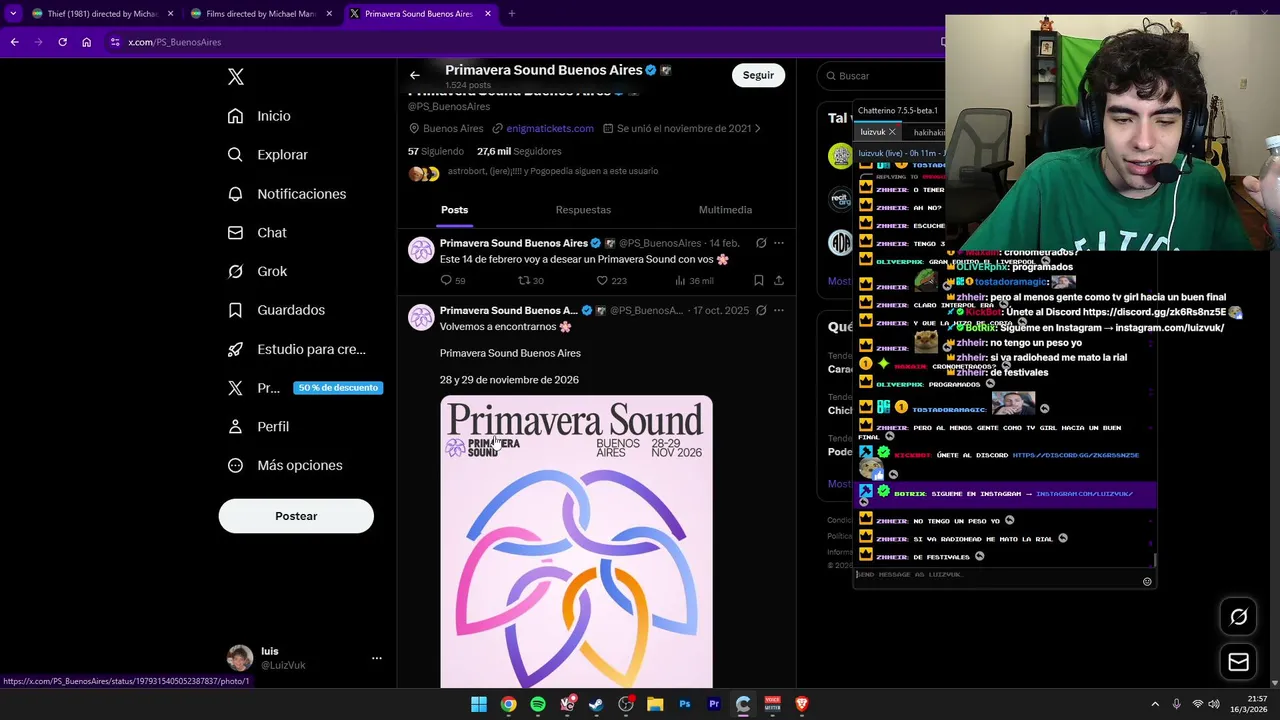
Task: Open Grok explain icon on 17 oct. 2025 post
Action: click(761, 310)
